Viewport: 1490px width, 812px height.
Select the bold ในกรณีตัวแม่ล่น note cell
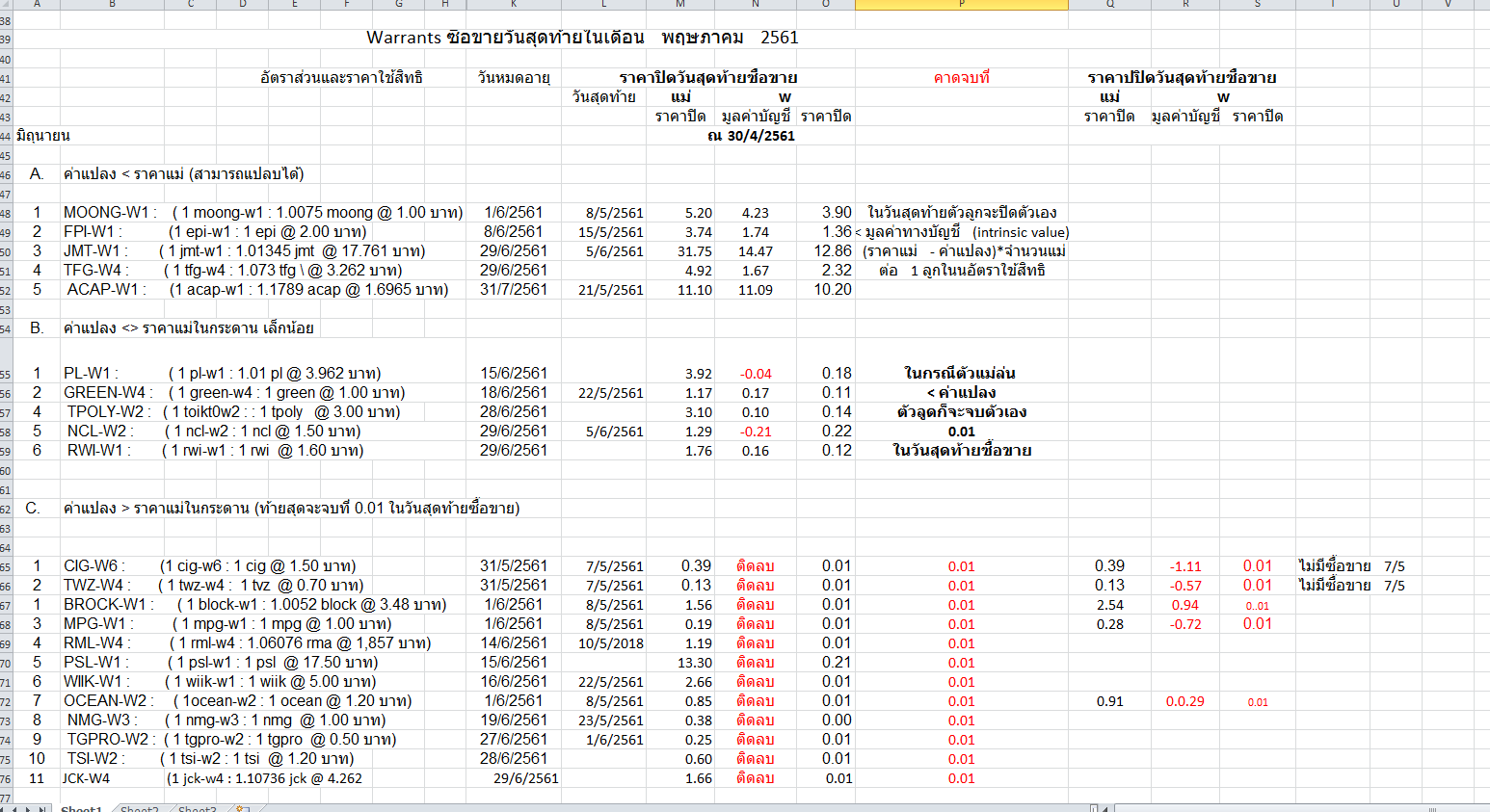coord(960,373)
